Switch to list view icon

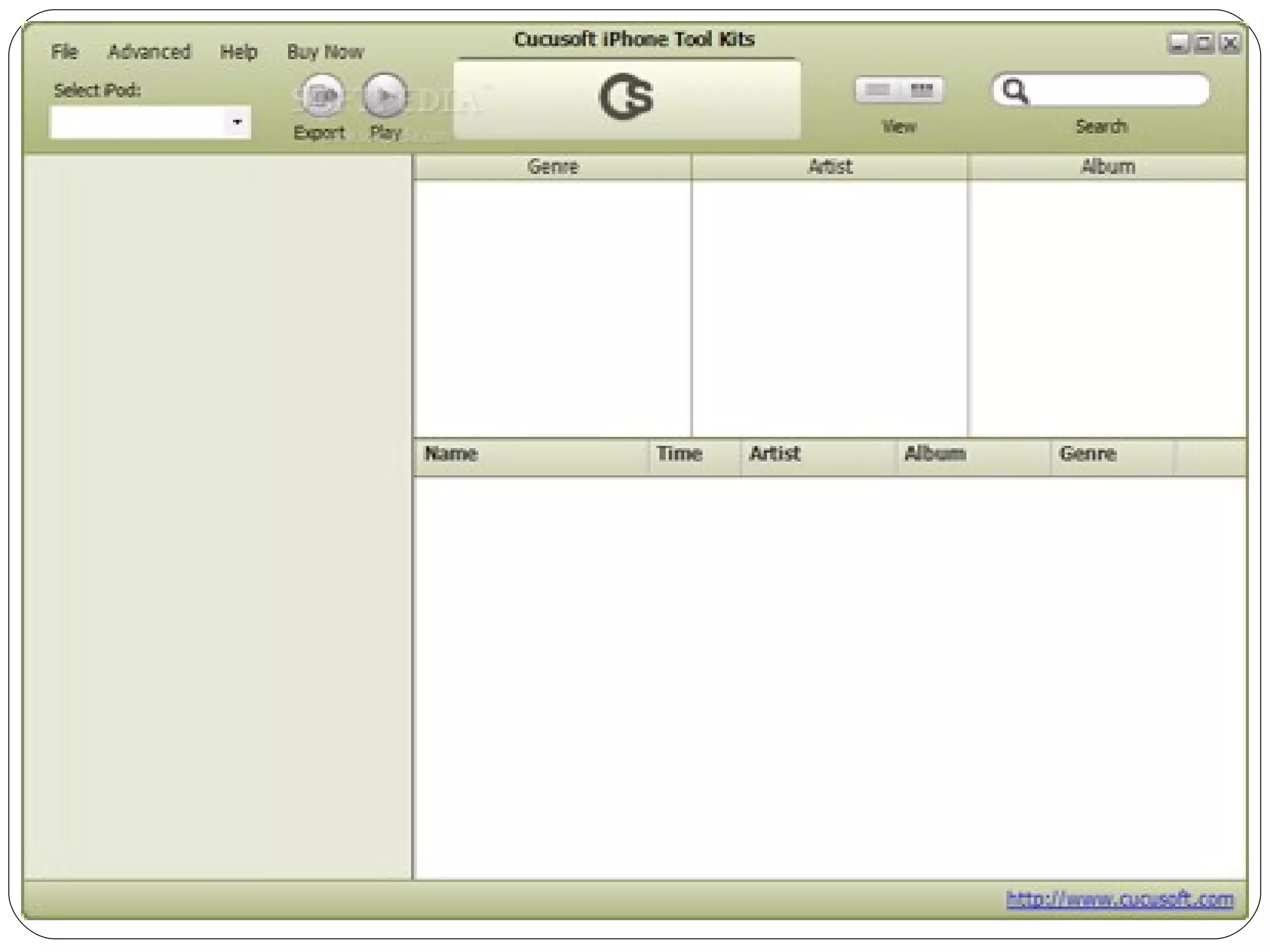tap(877, 90)
